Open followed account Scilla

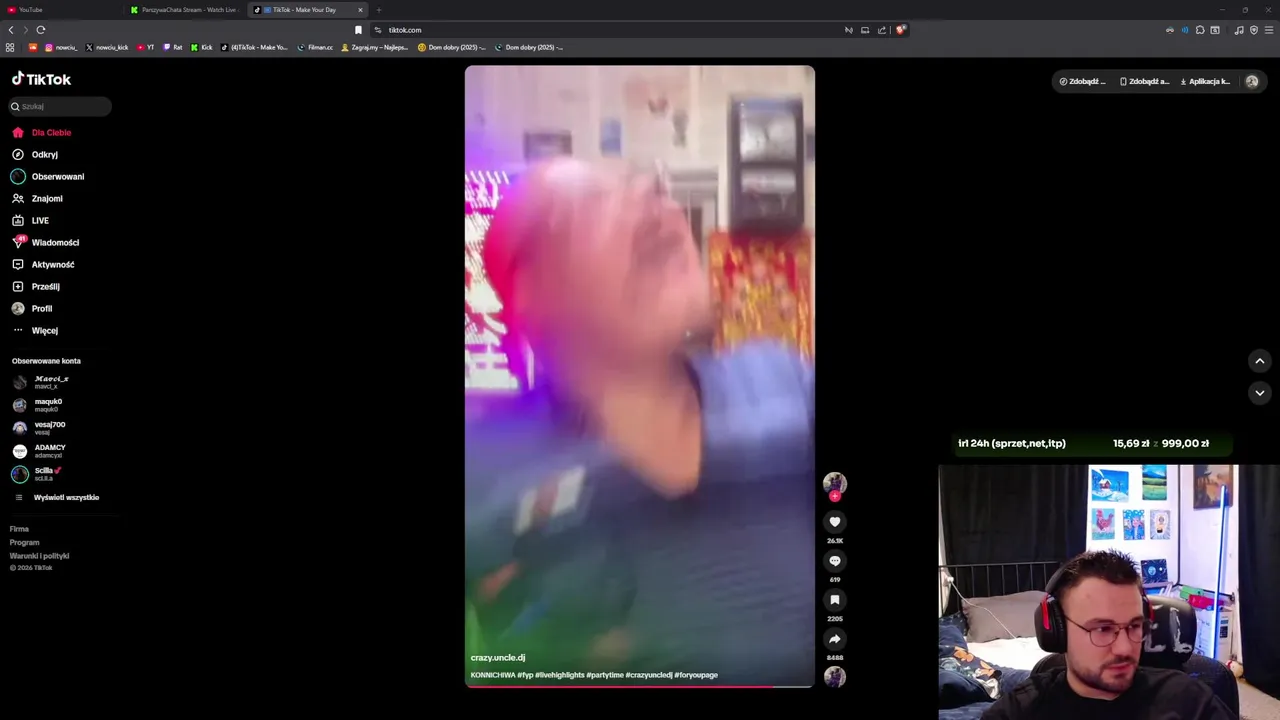[37, 474]
